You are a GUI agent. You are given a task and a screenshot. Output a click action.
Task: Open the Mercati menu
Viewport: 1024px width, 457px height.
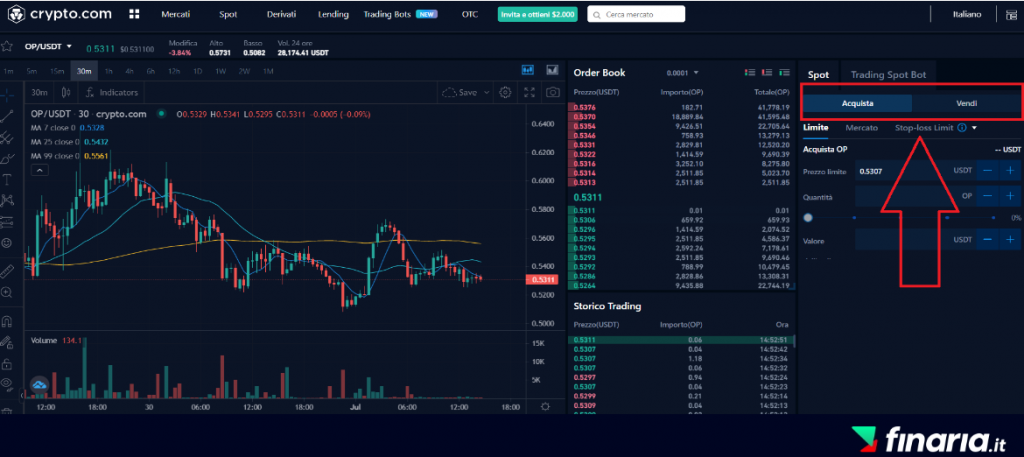(x=176, y=14)
